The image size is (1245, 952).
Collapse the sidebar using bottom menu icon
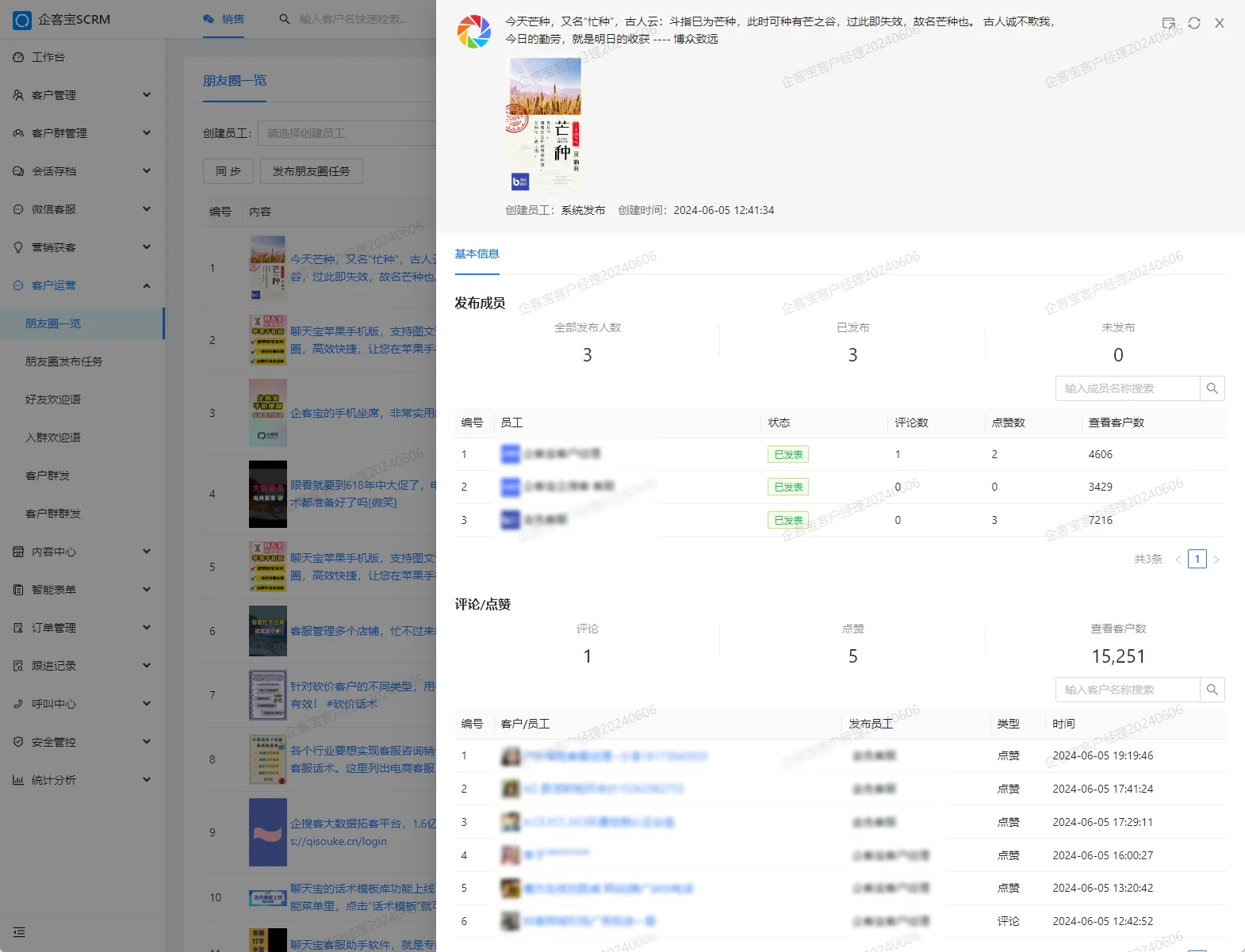[19, 932]
